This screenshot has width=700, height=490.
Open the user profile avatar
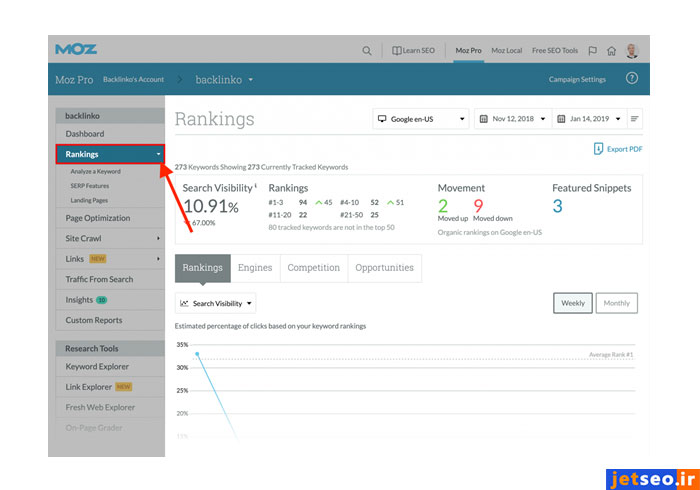[x=633, y=50]
